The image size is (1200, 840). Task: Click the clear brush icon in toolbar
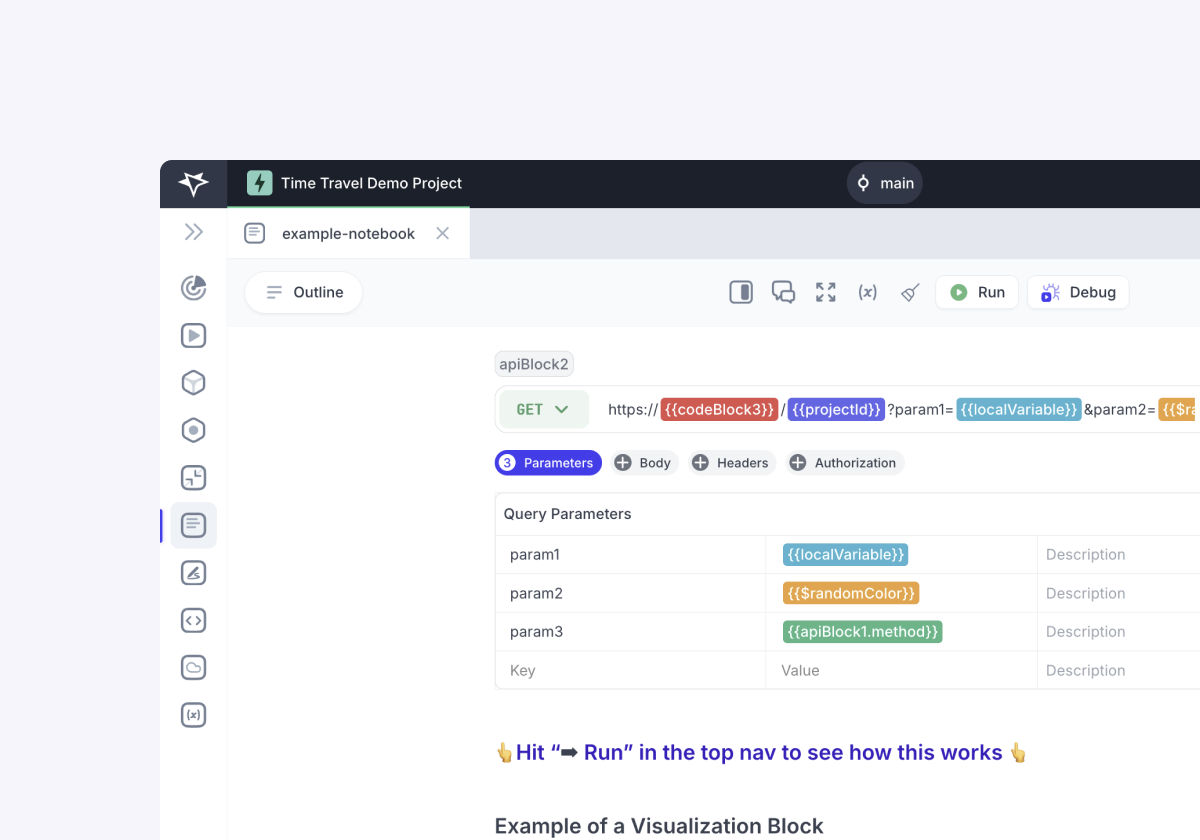point(910,292)
